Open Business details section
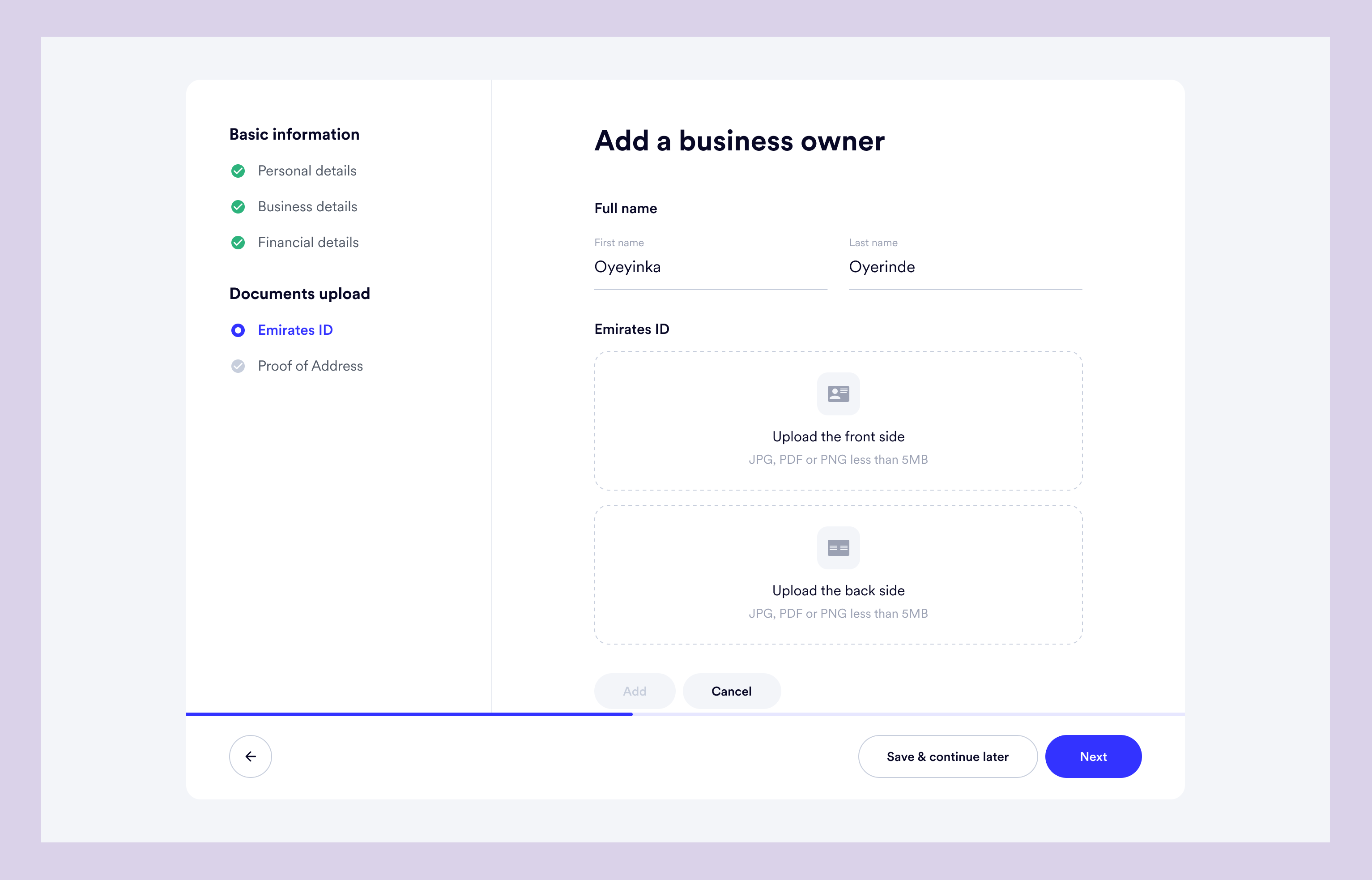Screen dimensions: 1372x880 (x=307, y=207)
